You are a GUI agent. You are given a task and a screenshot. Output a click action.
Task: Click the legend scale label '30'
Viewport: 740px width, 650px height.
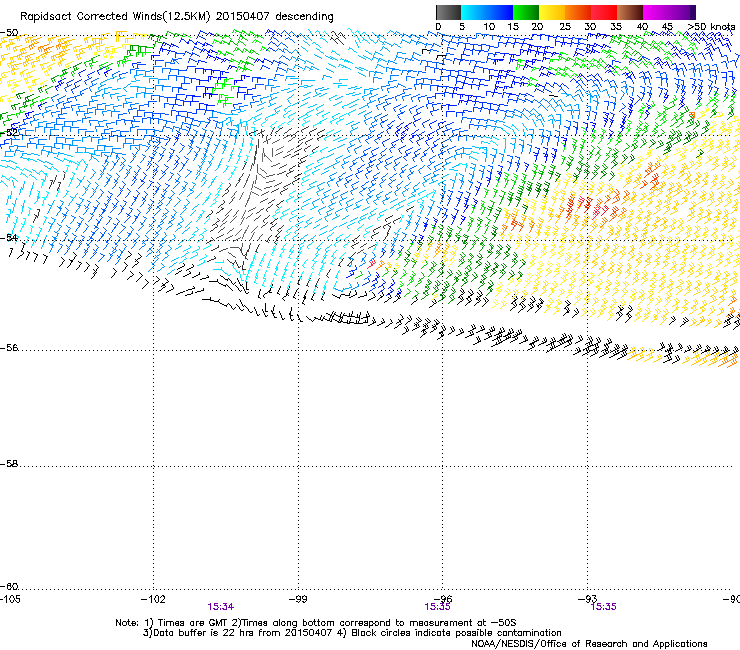tap(590, 27)
